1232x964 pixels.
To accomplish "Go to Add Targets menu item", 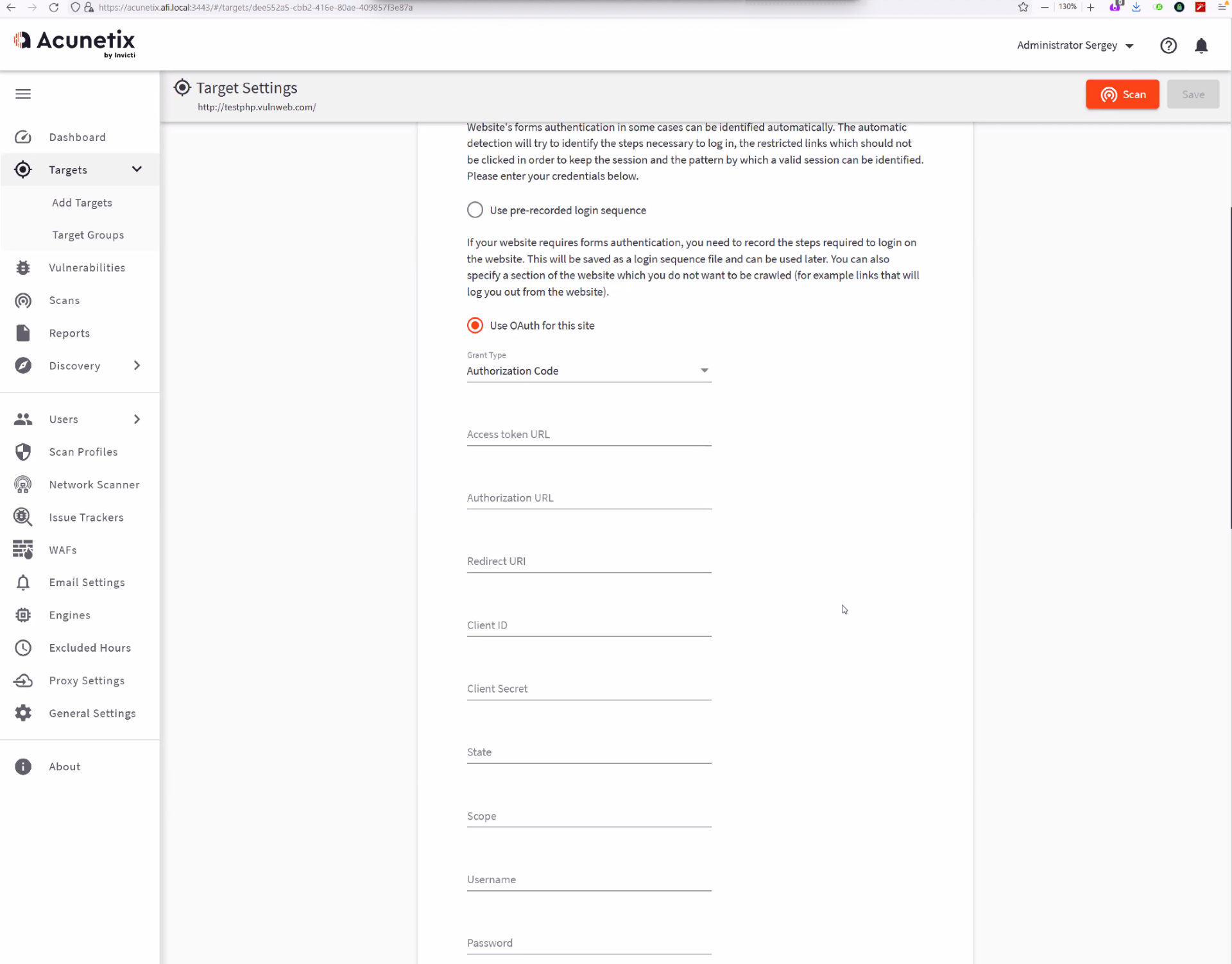I will click(82, 203).
